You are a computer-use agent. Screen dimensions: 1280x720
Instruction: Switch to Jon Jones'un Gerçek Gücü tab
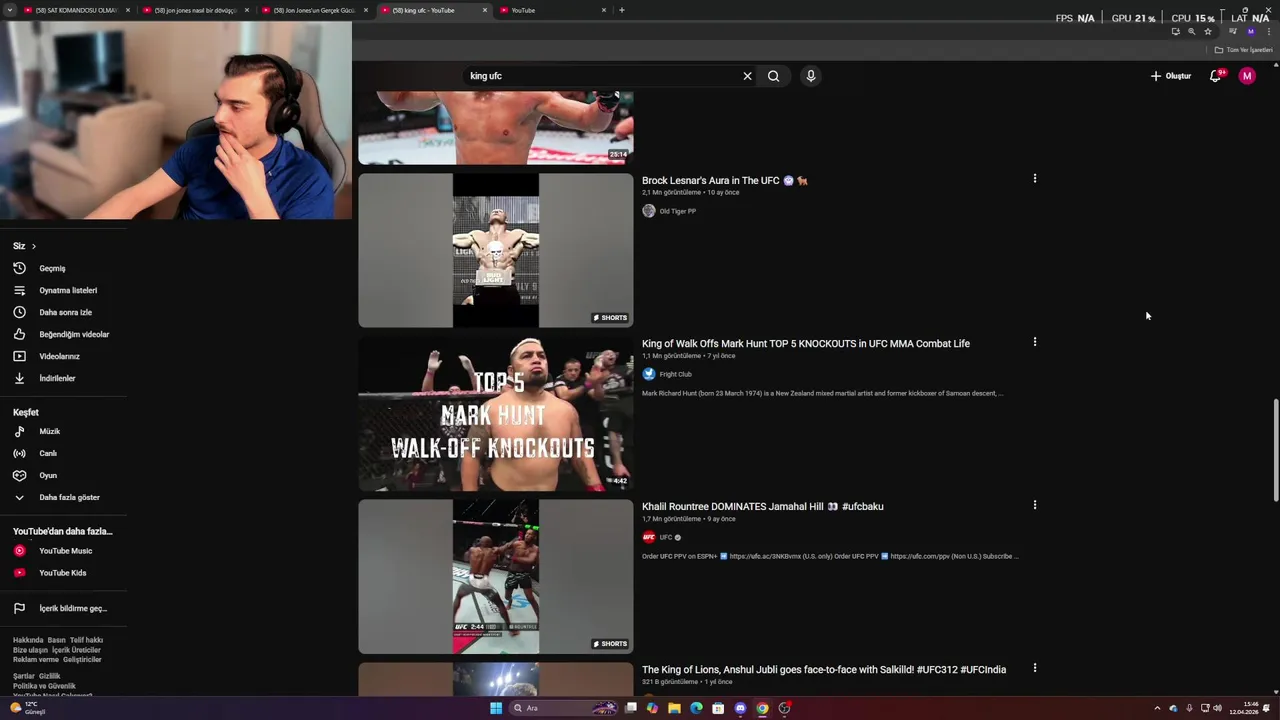coord(314,10)
